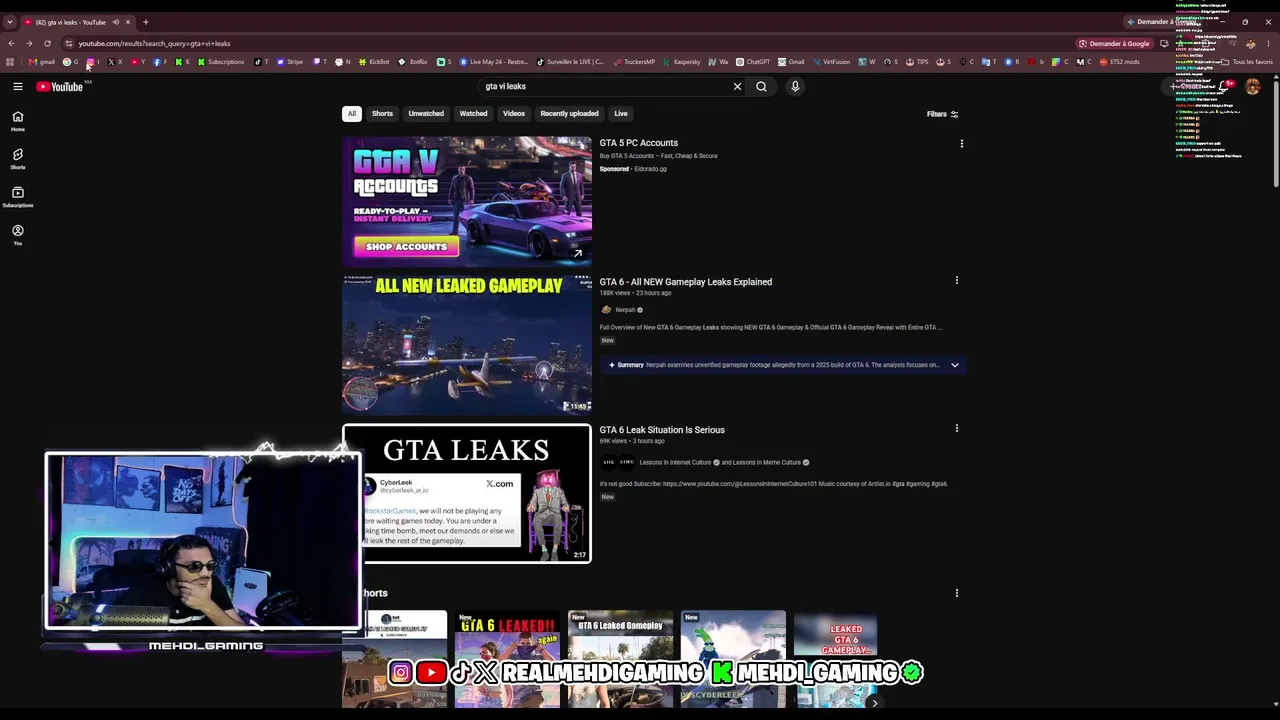Visit the Nerpah channel
The width and height of the screenshot is (1280, 720).
tap(625, 310)
